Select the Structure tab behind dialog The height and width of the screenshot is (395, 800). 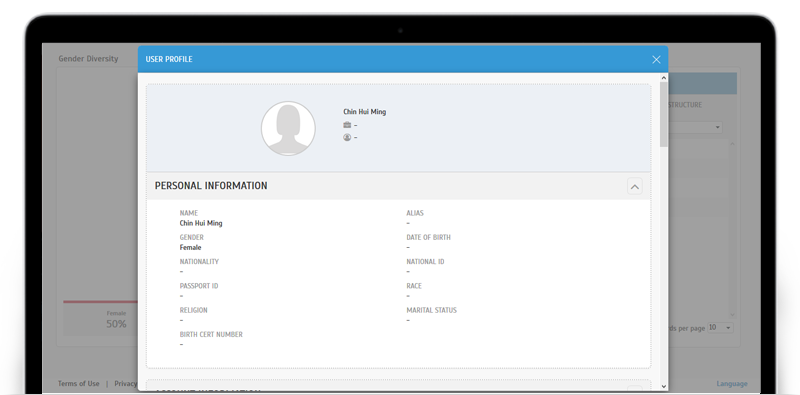[685, 105]
